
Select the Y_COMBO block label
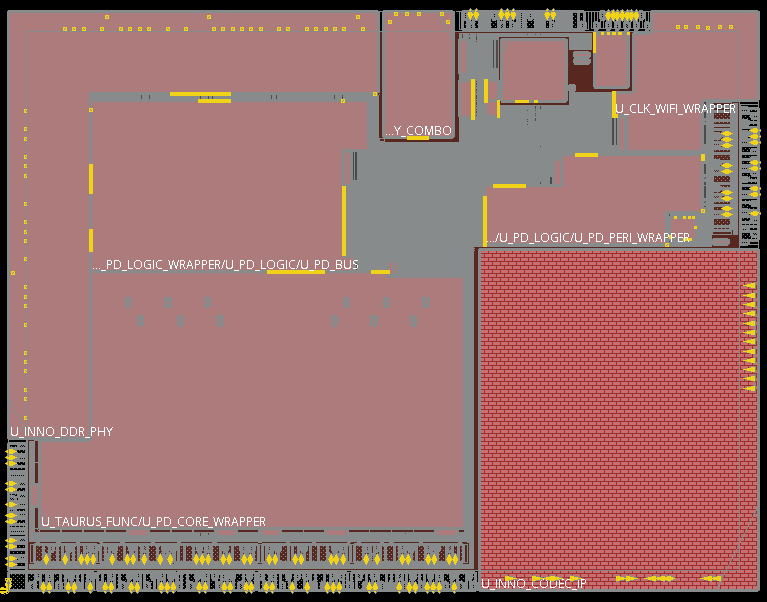click(x=419, y=131)
